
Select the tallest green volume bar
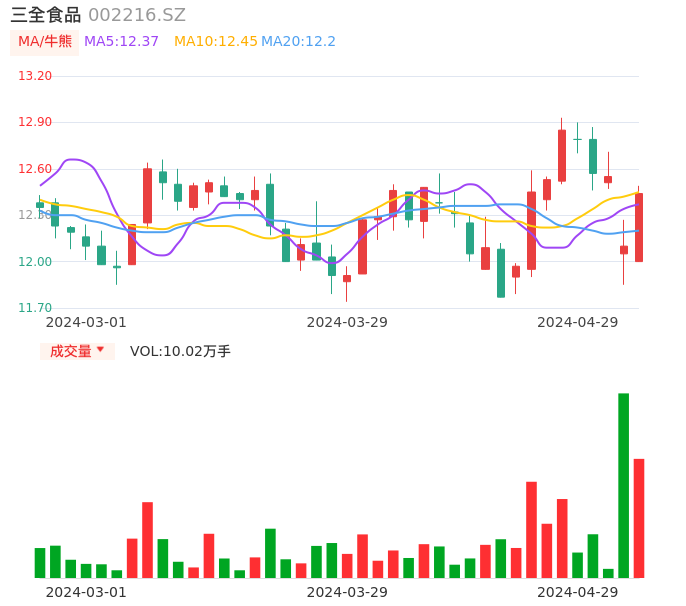tap(623, 485)
